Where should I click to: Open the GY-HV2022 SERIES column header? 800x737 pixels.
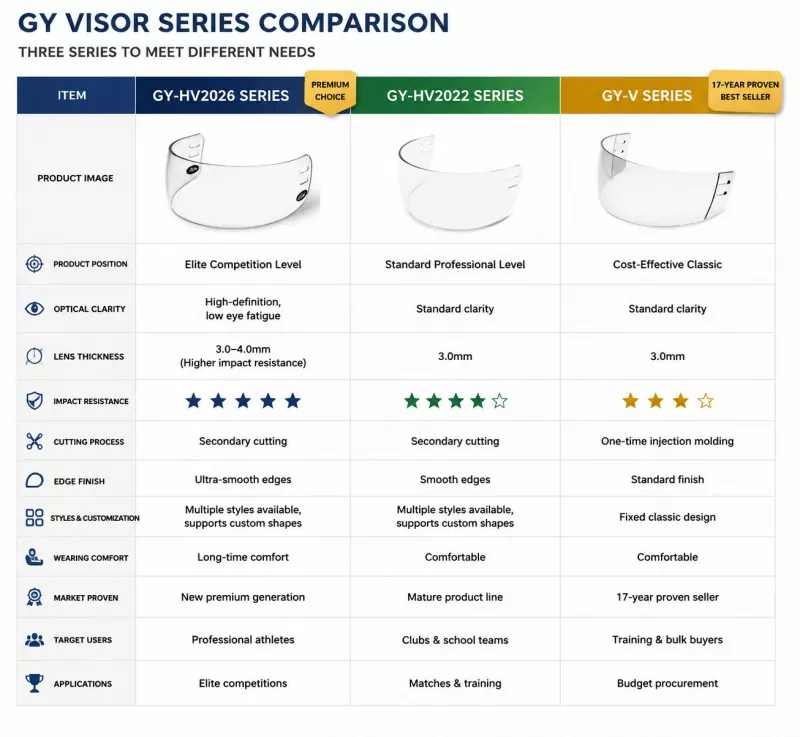pyautogui.click(x=455, y=95)
